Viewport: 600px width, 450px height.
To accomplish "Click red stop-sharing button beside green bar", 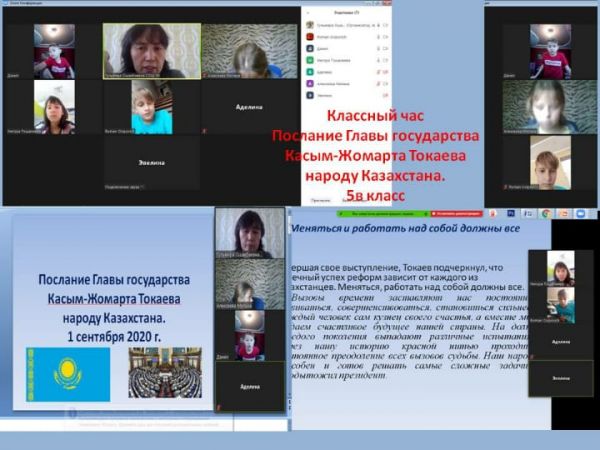I will coord(454,212).
